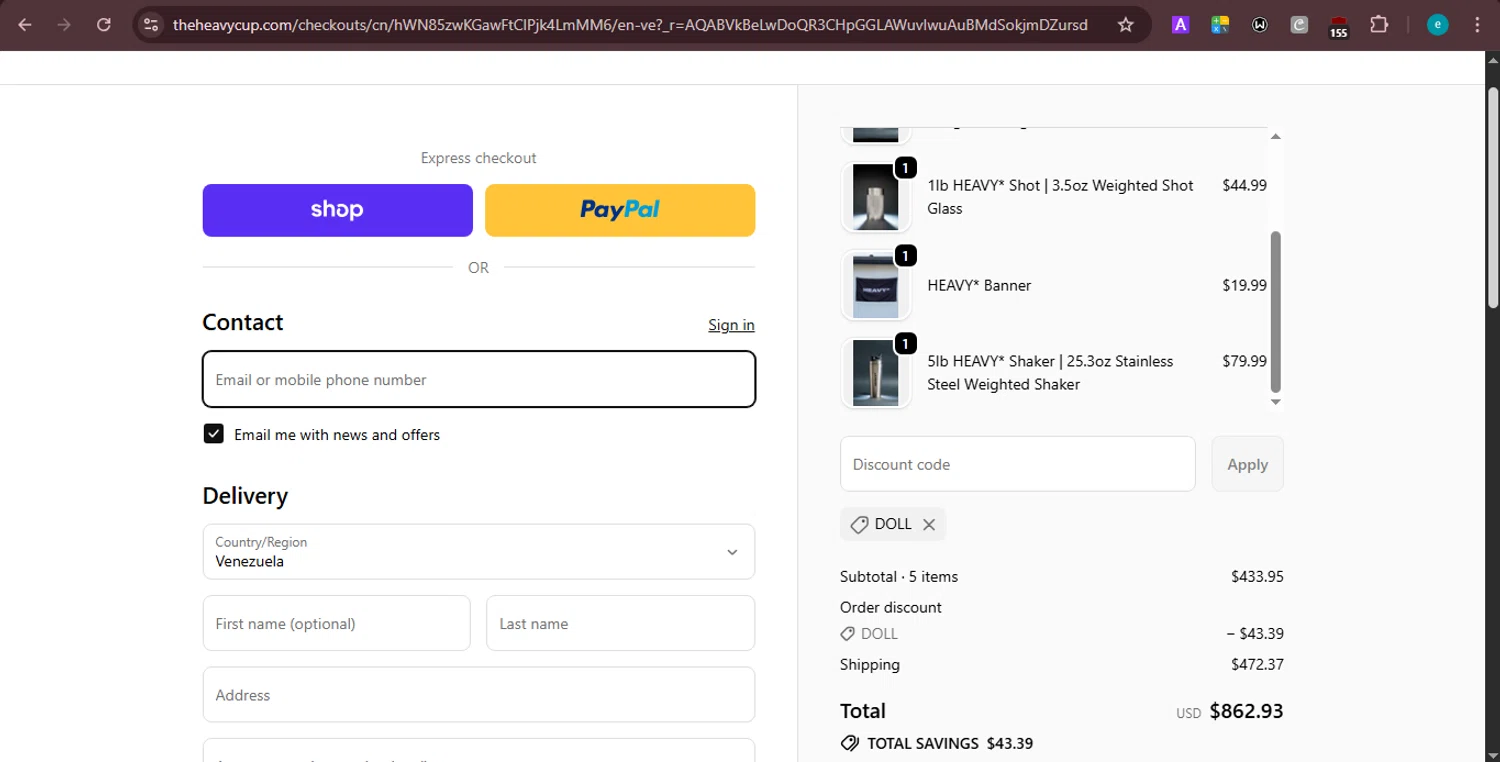Click the order summary scrollbar thumb
This screenshot has width=1500, height=762.
pos(1275,312)
